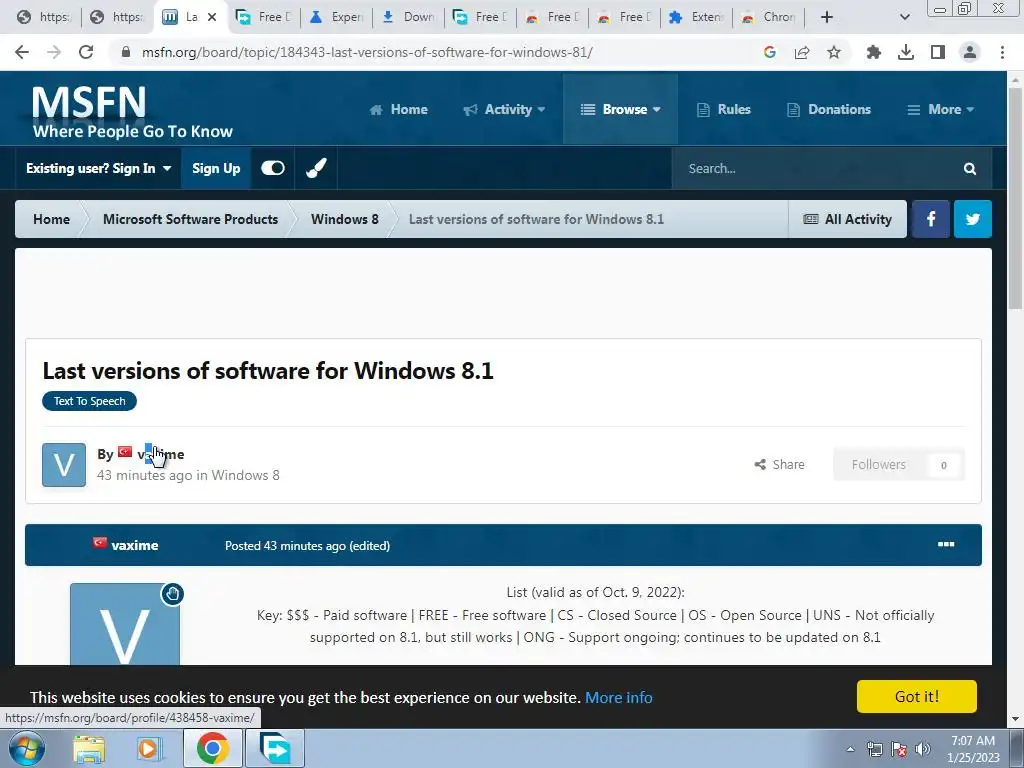This screenshot has height=768, width=1024.
Task: Toggle the dark mode switch
Action: pos(273,168)
